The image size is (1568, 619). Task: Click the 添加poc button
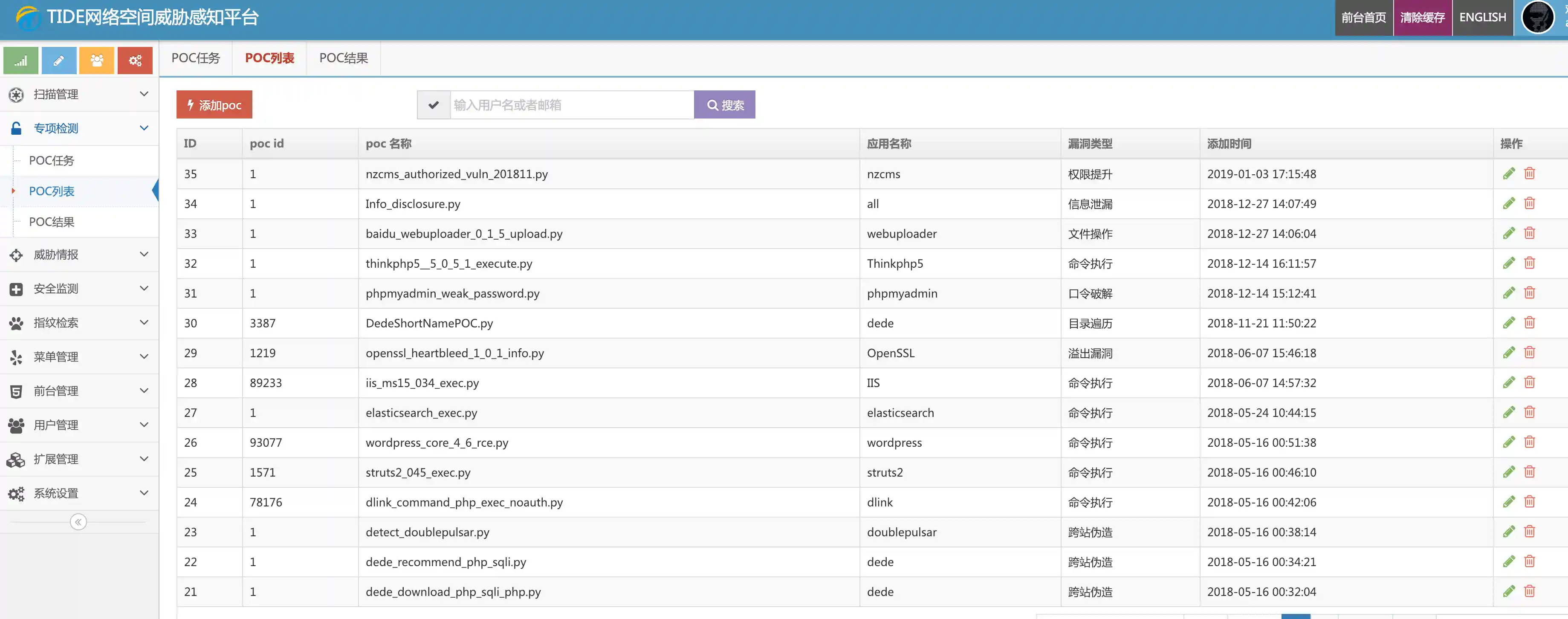[214, 105]
